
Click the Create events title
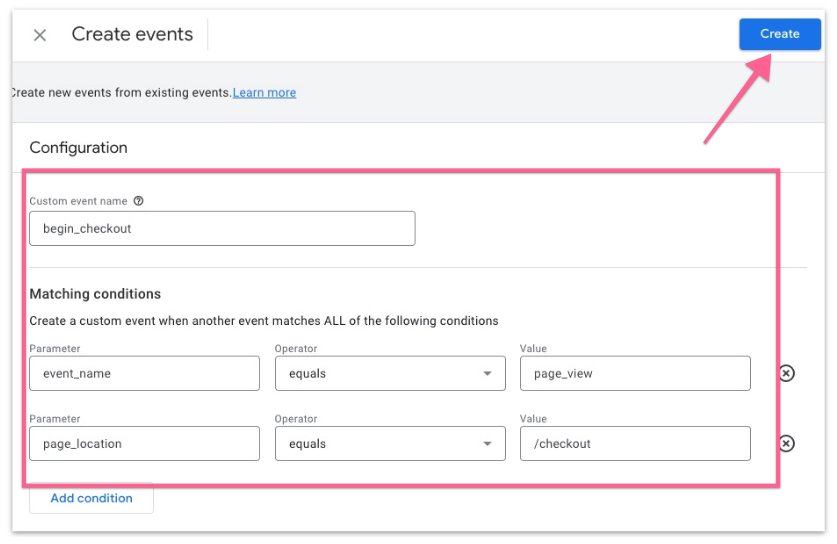pos(132,35)
